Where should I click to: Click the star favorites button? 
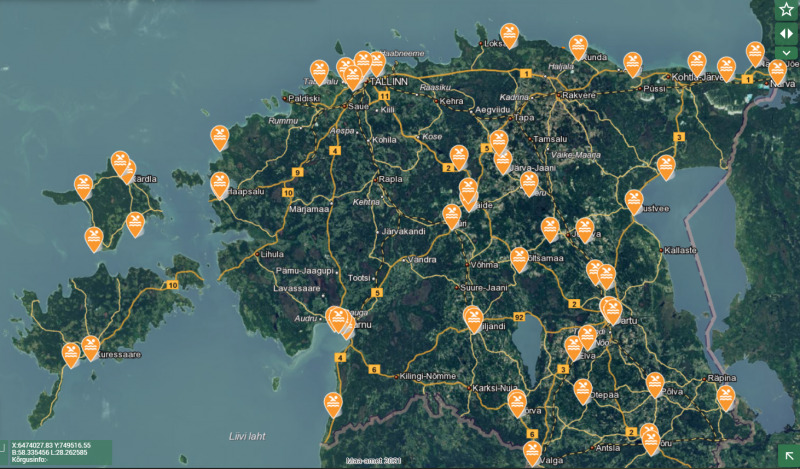tap(786, 10)
